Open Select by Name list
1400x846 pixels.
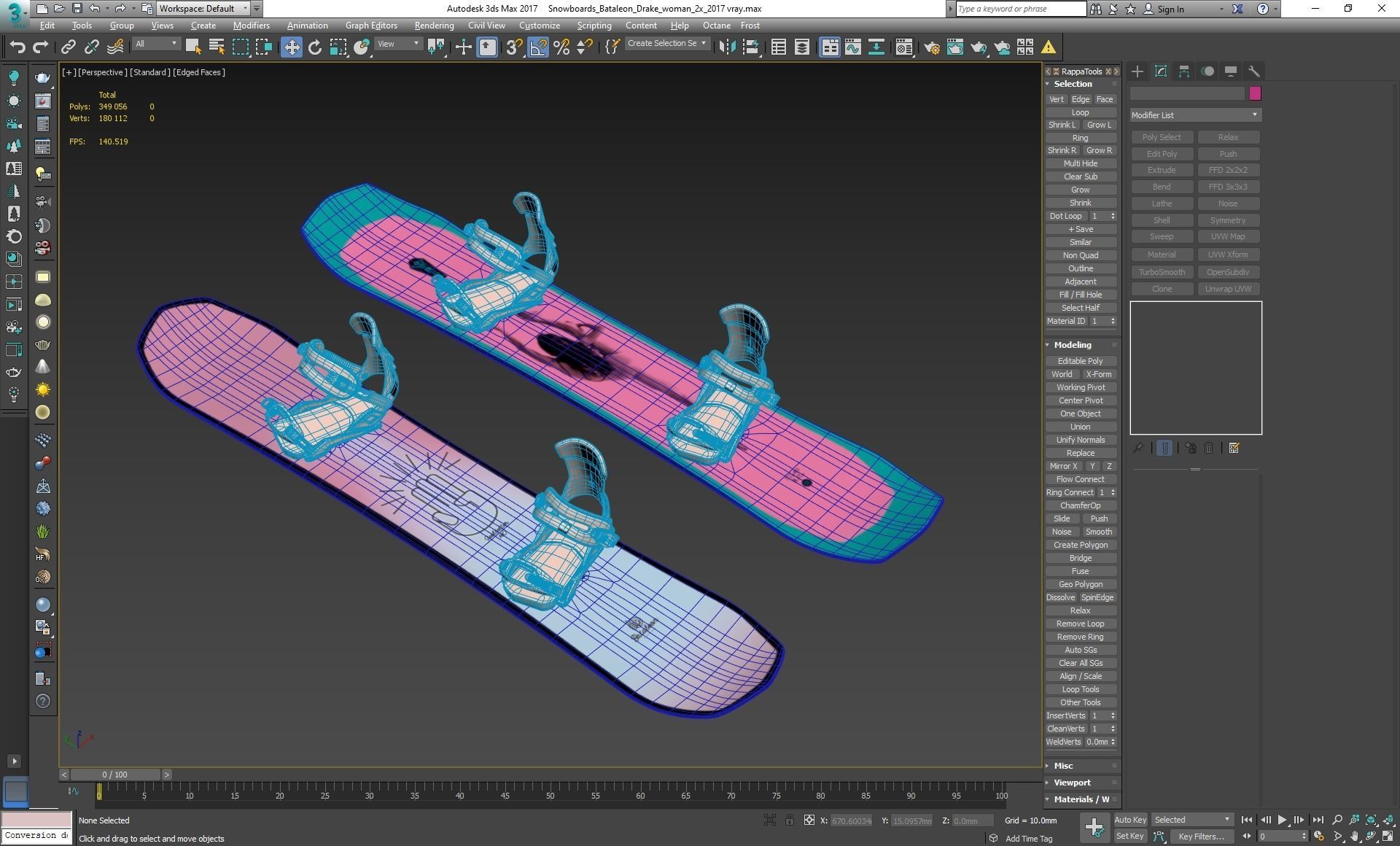217,47
